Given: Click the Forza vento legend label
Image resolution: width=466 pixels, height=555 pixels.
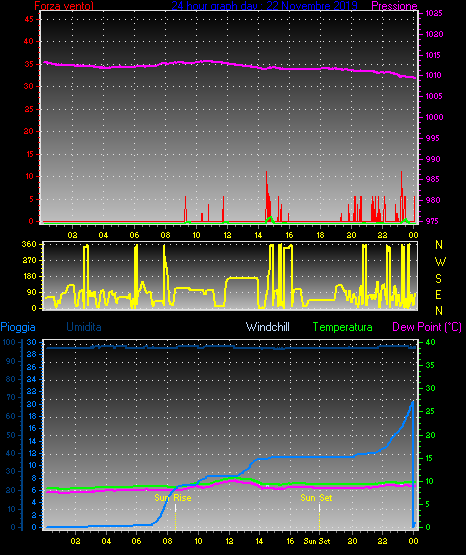Looking at the screenshot, I should pyautogui.click(x=64, y=6).
